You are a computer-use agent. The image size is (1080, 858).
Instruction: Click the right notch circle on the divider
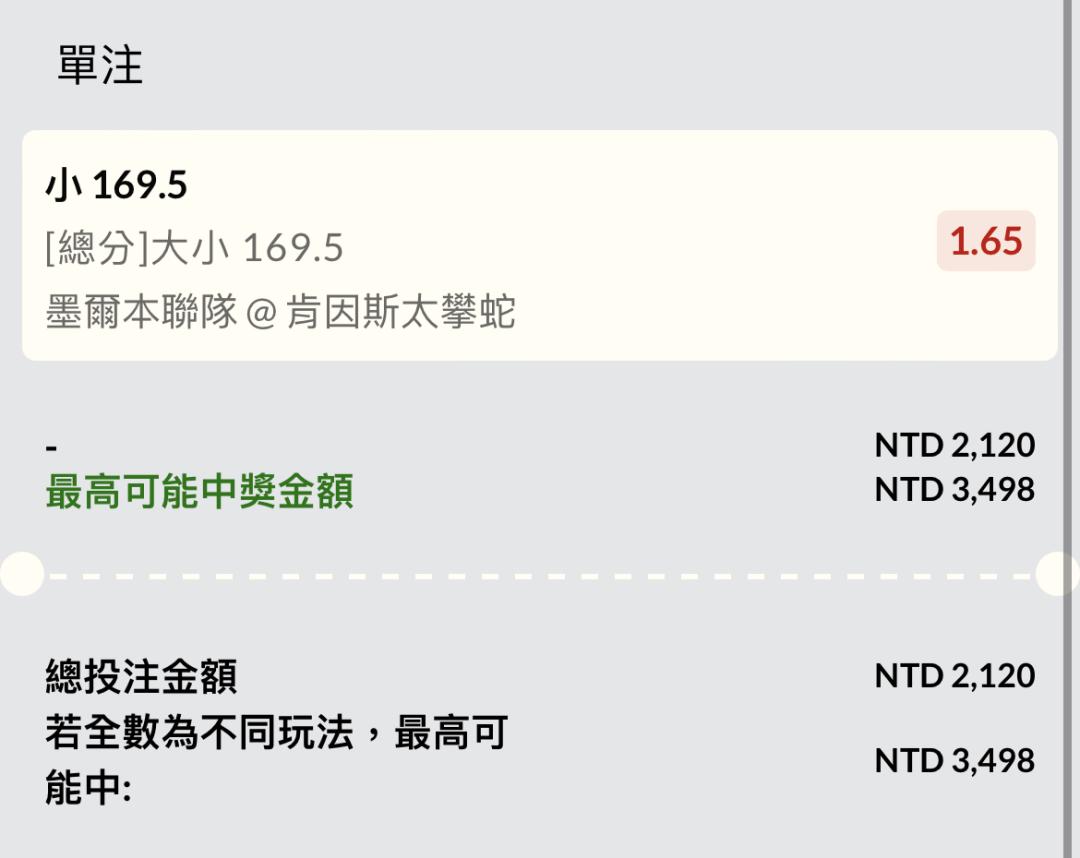coord(1058,575)
